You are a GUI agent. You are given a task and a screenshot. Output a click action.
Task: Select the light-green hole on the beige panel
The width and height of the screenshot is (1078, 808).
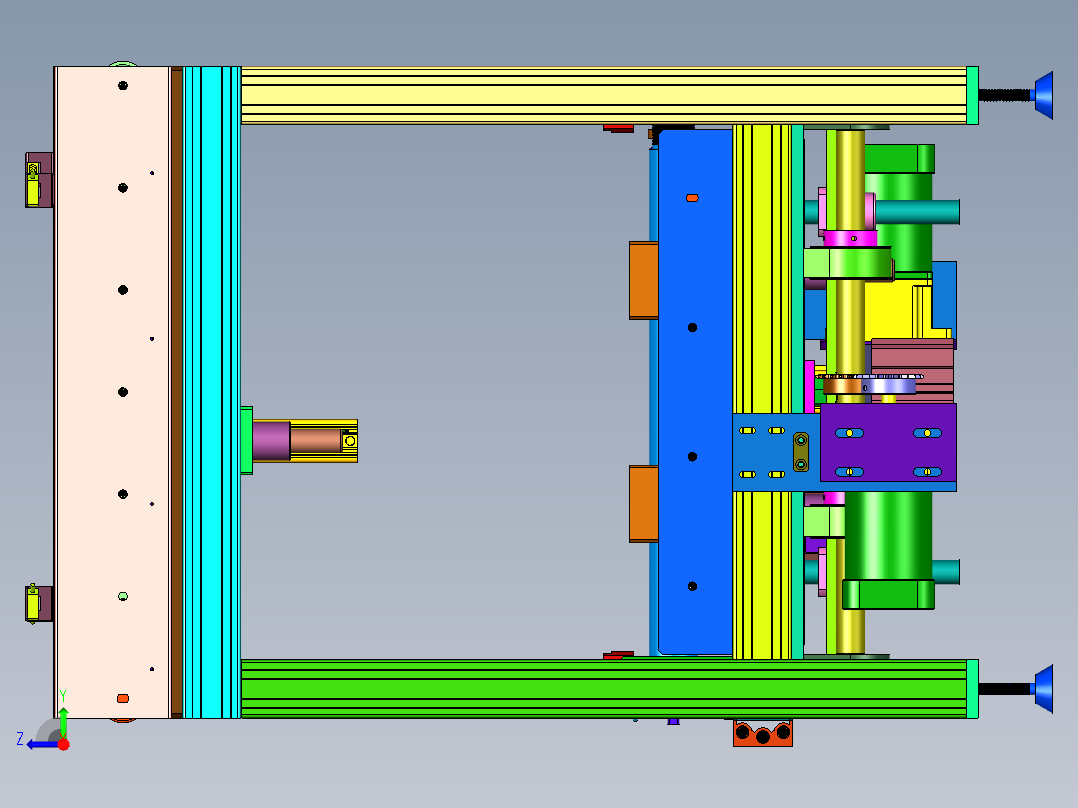(x=122, y=596)
